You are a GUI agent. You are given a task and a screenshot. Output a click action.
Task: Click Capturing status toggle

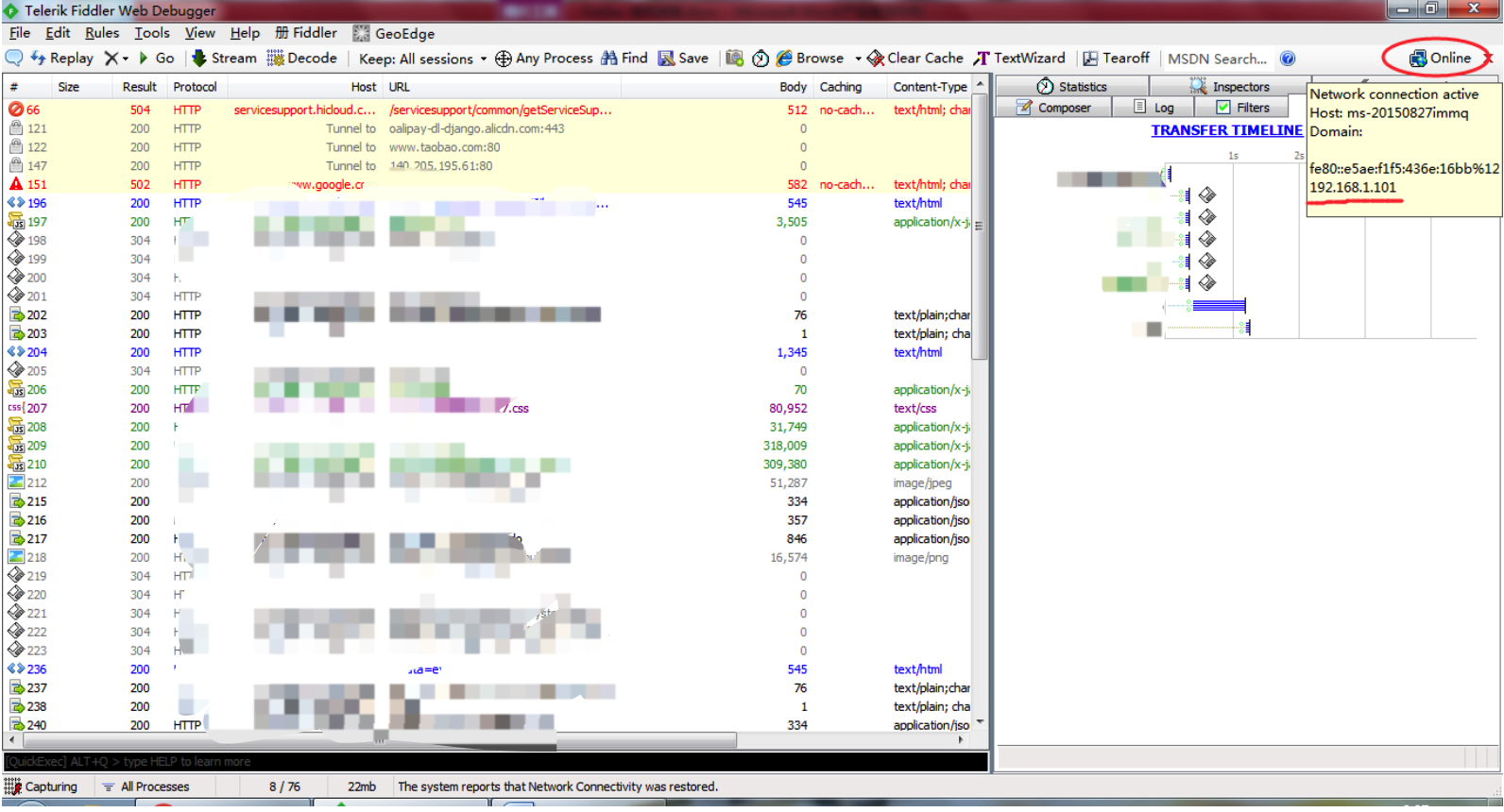(x=41, y=787)
